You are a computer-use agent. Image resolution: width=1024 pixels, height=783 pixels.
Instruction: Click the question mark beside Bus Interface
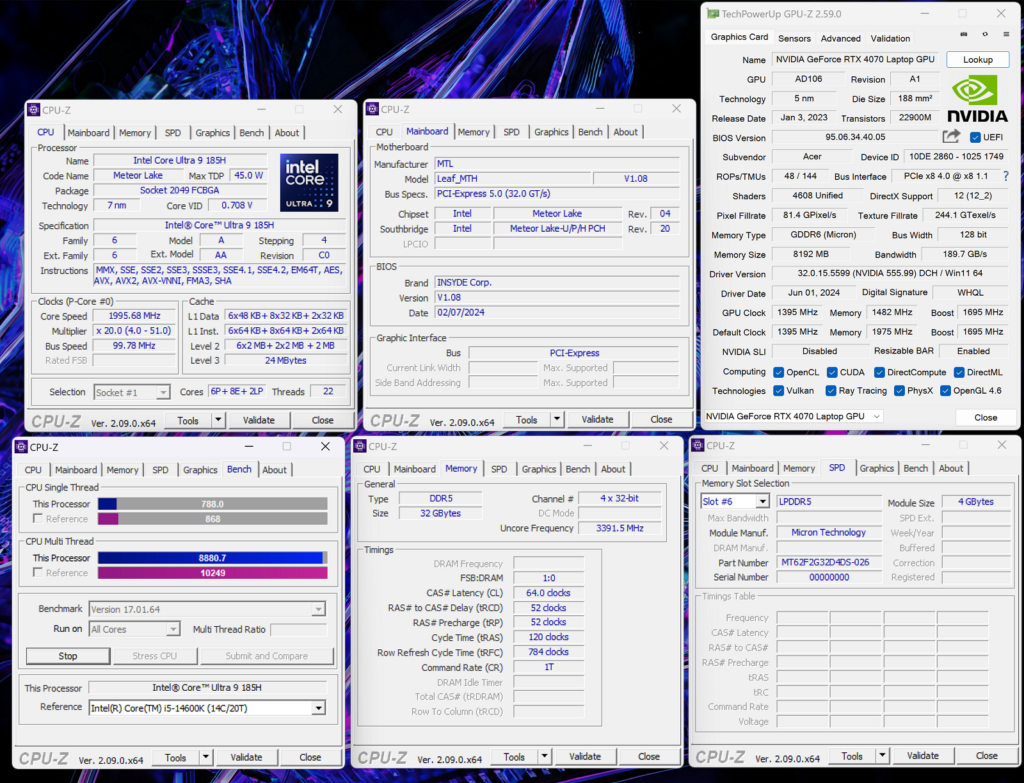tap(1006, 176)
